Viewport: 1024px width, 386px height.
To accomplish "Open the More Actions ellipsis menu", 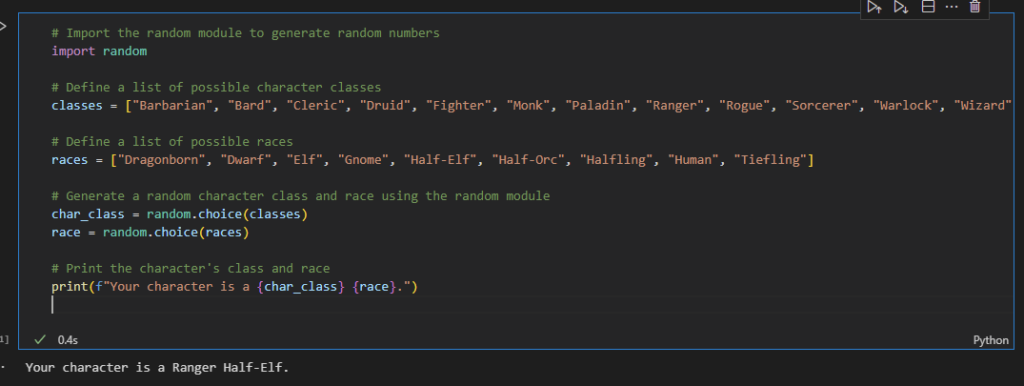I will tap(951, 7).
